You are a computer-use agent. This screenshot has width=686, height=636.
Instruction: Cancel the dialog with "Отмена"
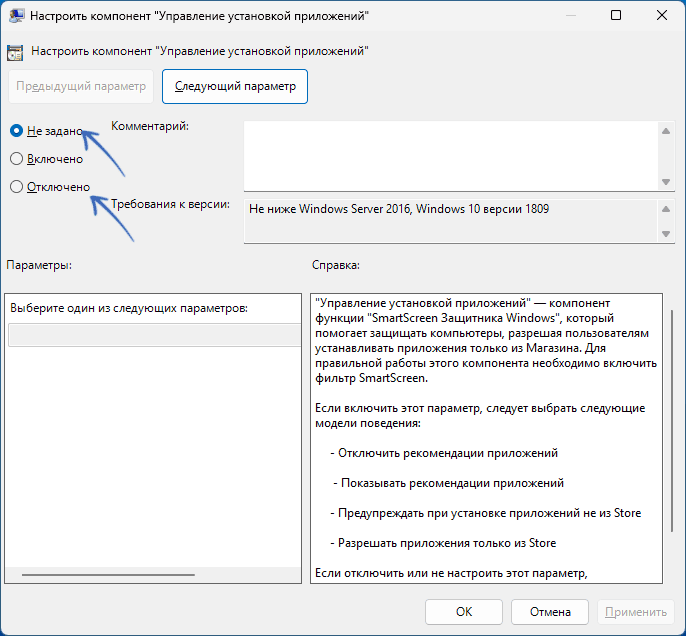(550, 612)
